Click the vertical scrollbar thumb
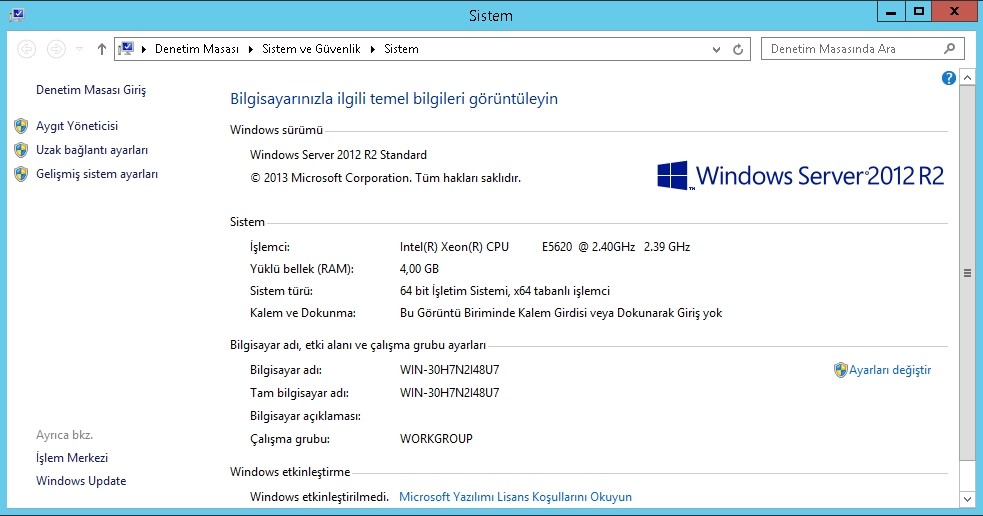Image resolution: width=983 pixels, height=516 pixels. 967,273
